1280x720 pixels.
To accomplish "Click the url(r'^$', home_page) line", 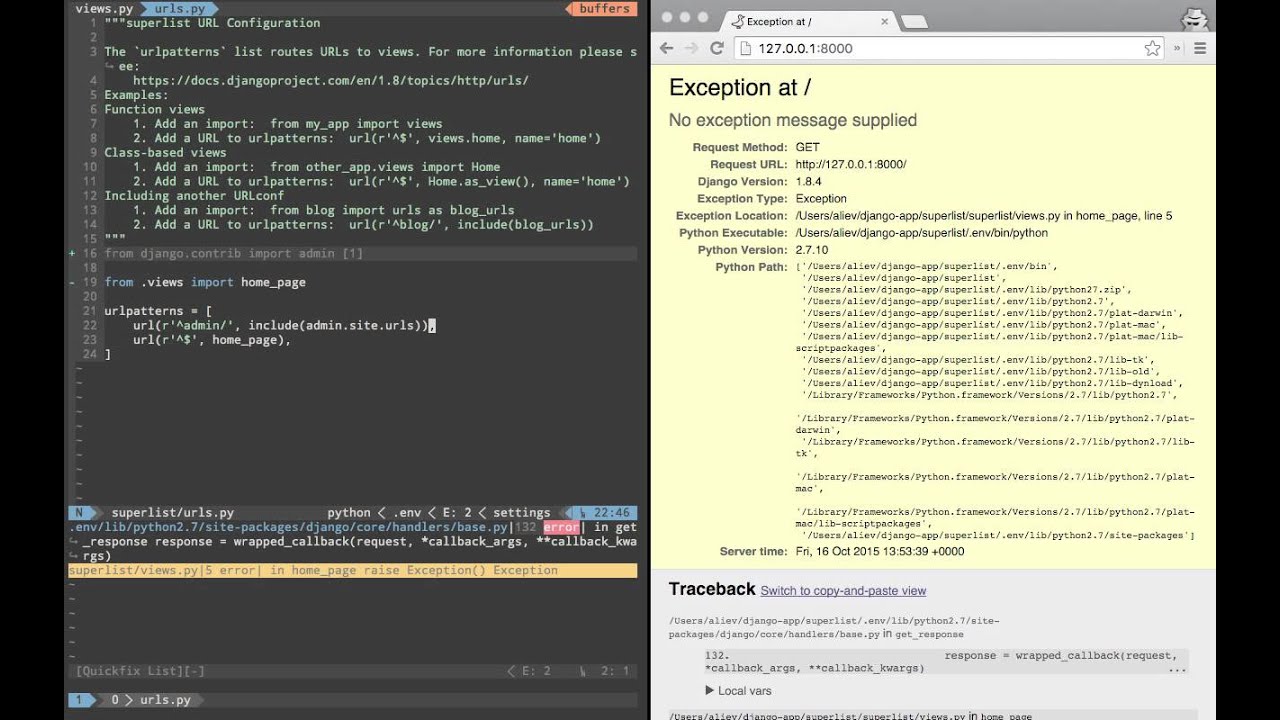I will [211, 340].
